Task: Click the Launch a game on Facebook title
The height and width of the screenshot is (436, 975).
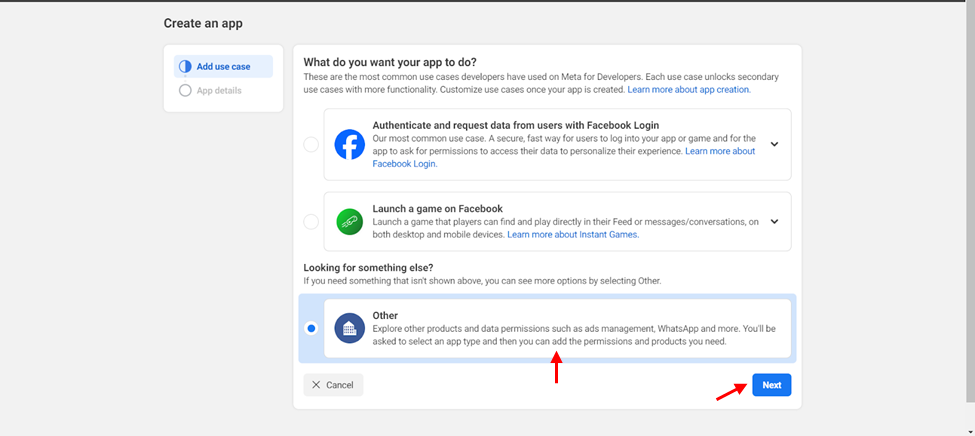Action: (x=438, y=208)
